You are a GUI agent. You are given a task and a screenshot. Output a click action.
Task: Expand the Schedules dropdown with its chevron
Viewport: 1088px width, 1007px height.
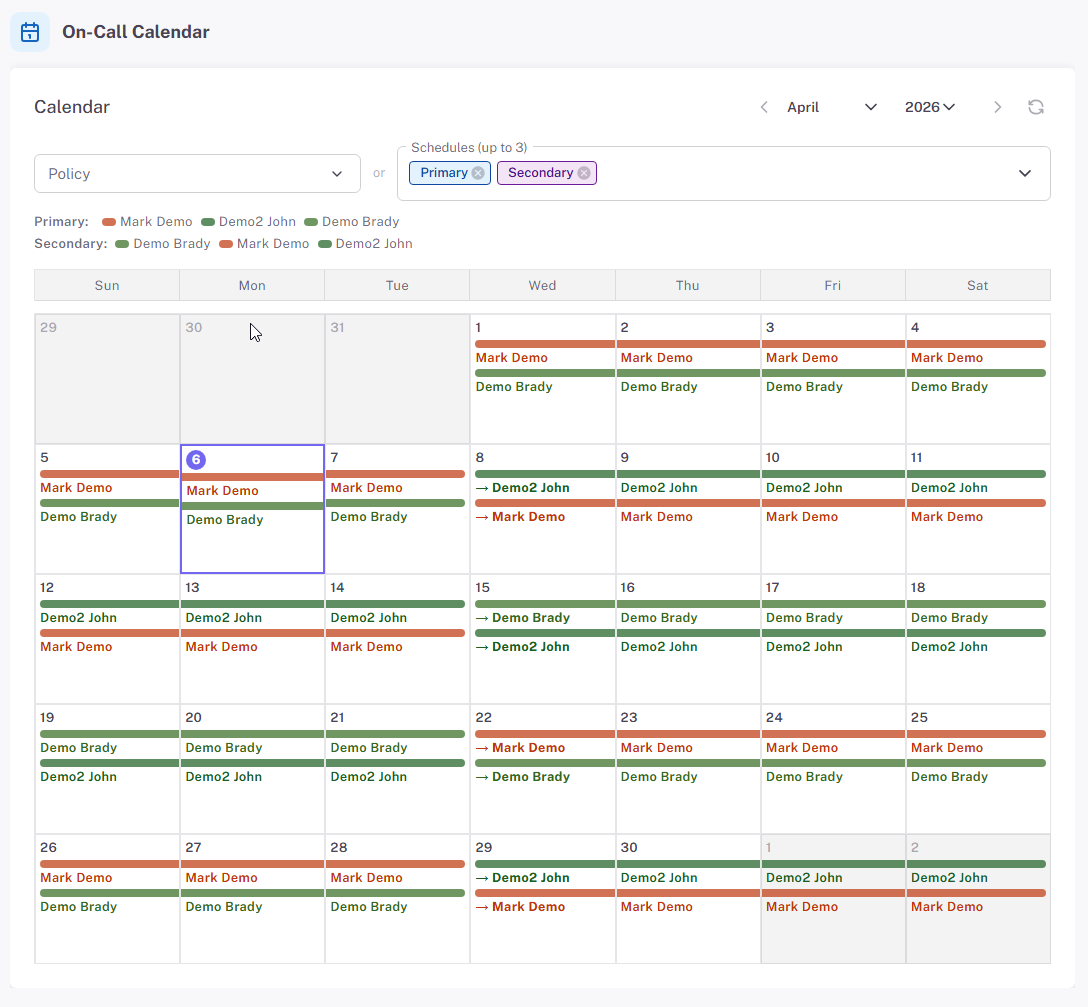coord(1024,173)
